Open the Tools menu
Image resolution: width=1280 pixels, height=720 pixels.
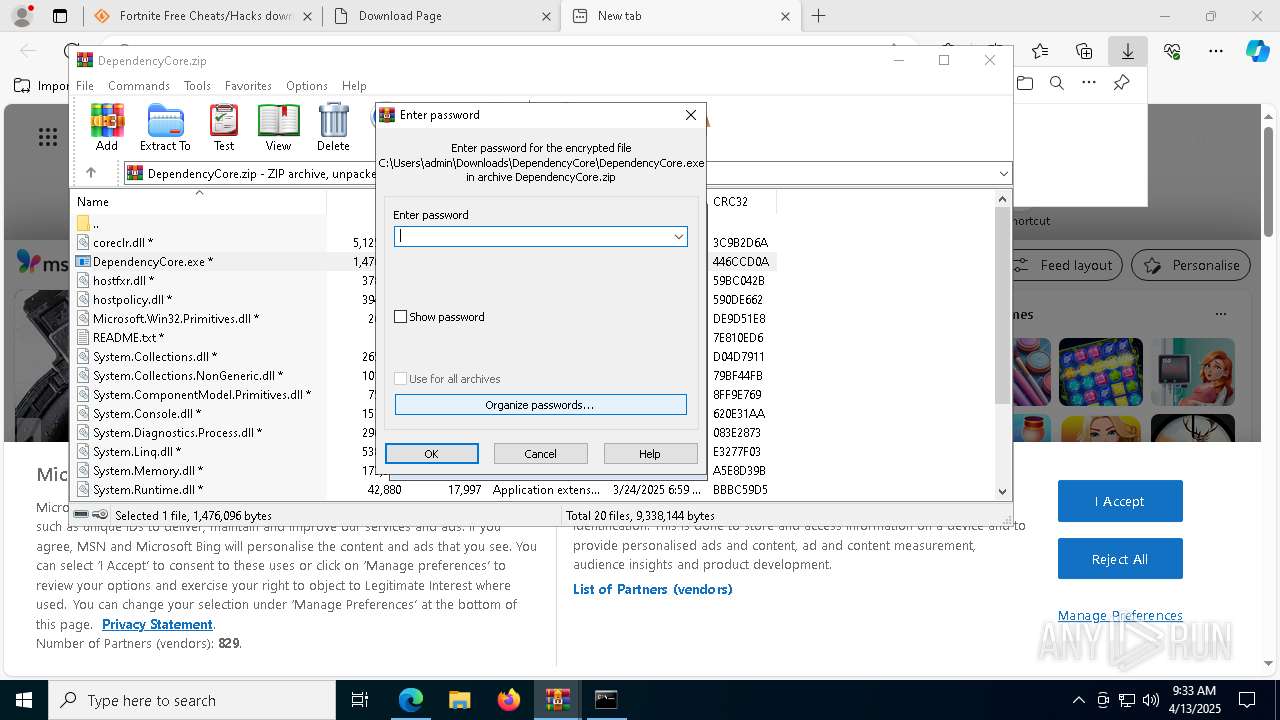point(197,86)
